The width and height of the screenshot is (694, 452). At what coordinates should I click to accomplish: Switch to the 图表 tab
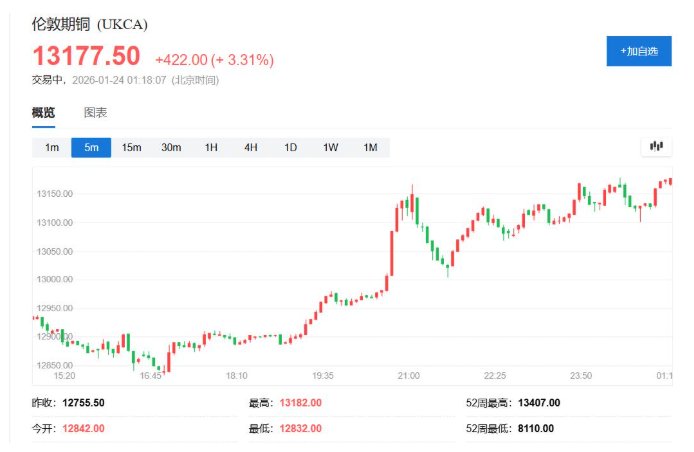pyautogui.click(x=95, y=113)
